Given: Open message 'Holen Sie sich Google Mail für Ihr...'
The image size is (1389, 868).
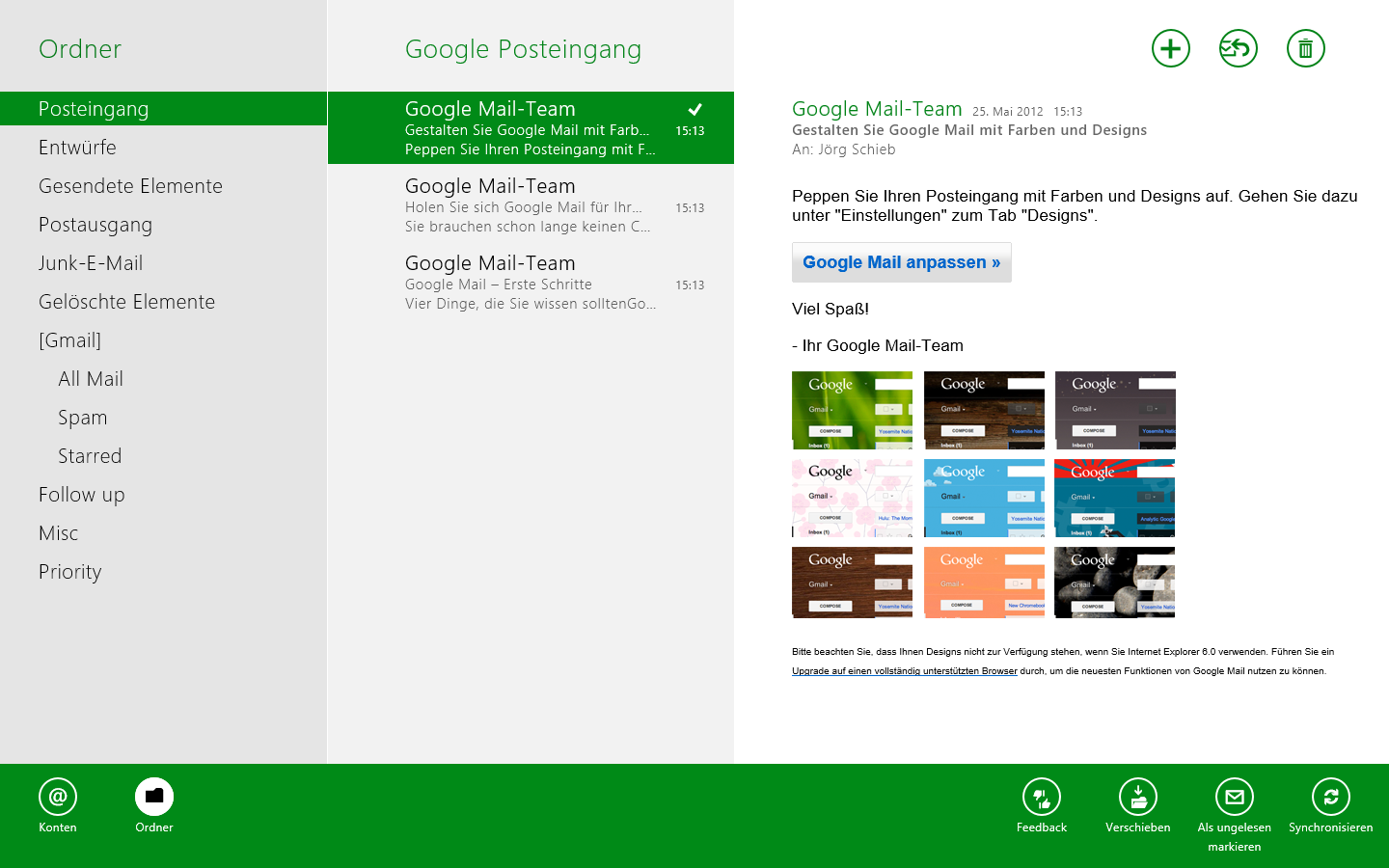Looking at the screenshot, I should (x=531, y=205).
